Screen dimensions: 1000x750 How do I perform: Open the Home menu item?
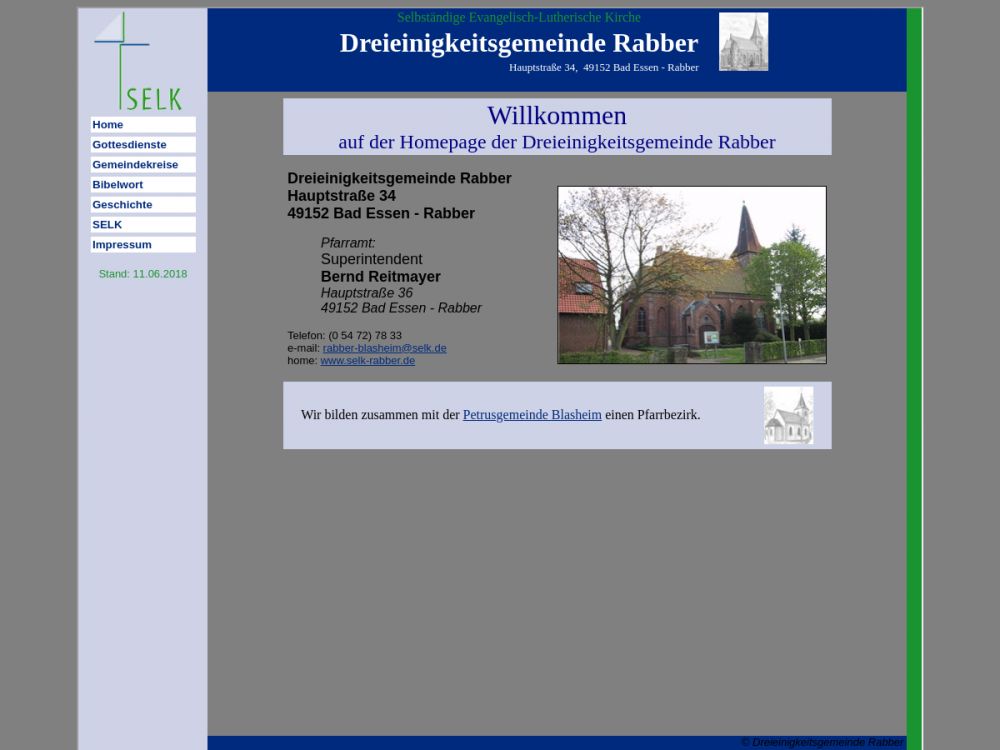[x=143, y=125]
